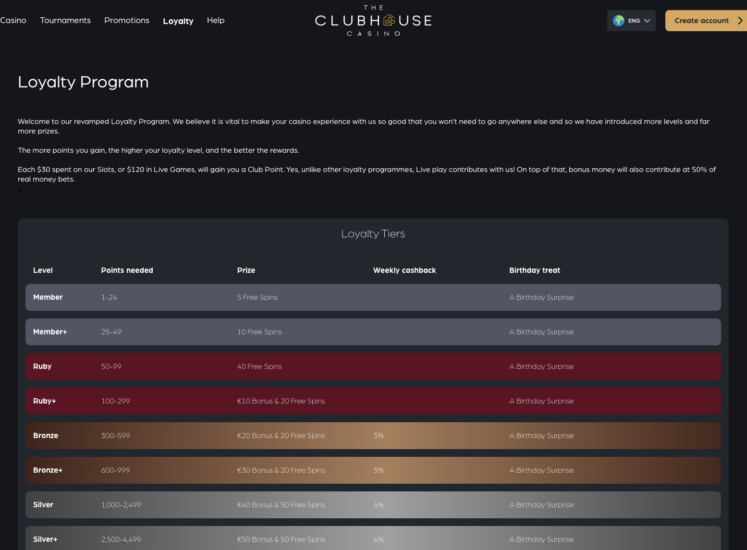This screenshot has width=747, height=550.
Task: Click the Ruby+ loyalty tier row
Action: pos(373,401)
